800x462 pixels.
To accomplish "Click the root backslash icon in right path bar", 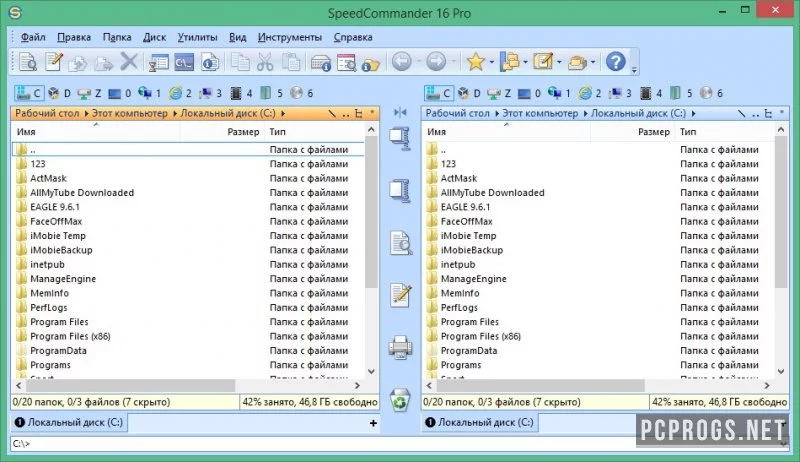I will pyautogui.click(x=741, y=113).
